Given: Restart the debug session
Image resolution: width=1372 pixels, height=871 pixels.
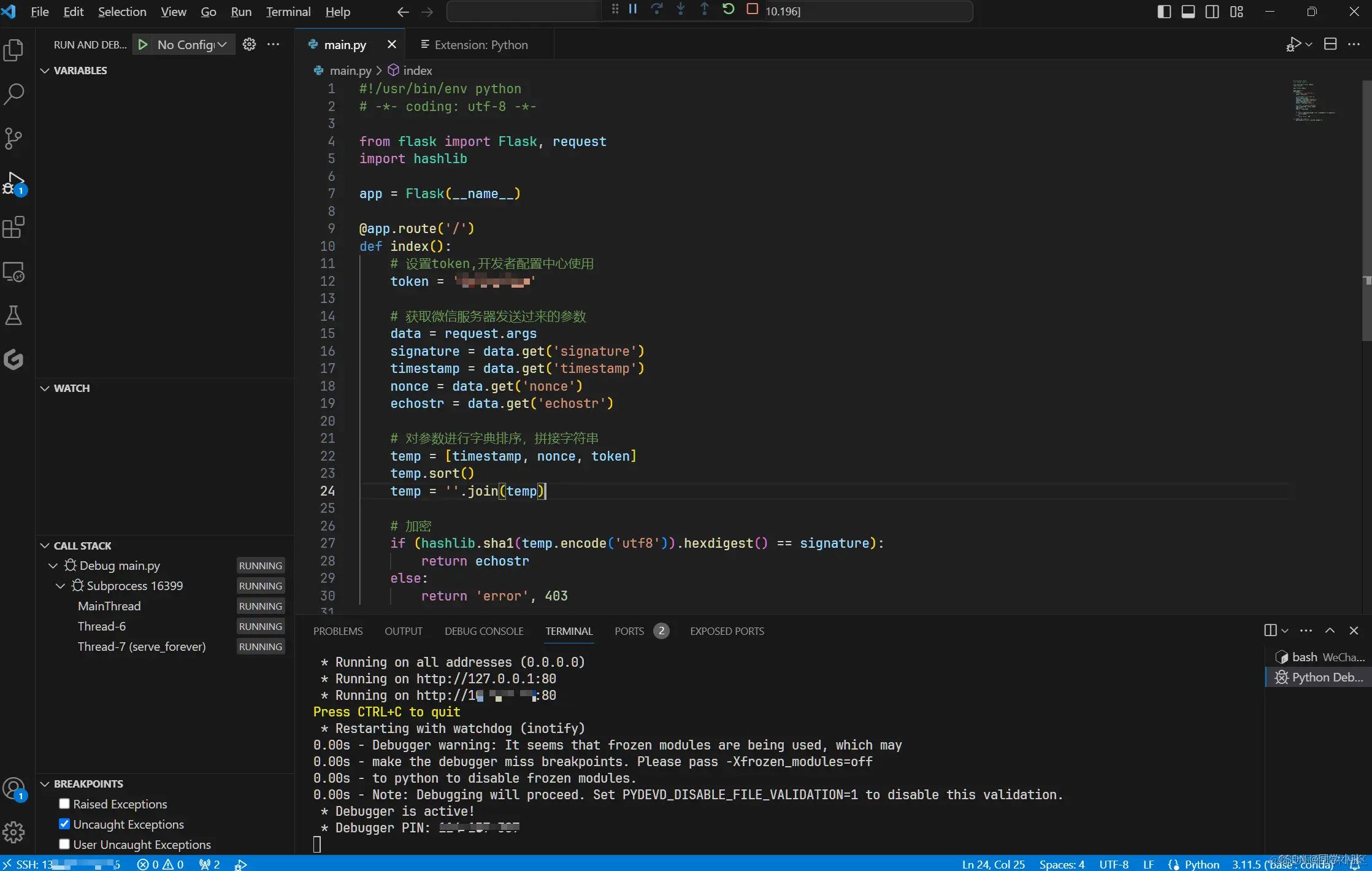Looking at the screenshot, I should pyautogui.click(x=728, y=9).
